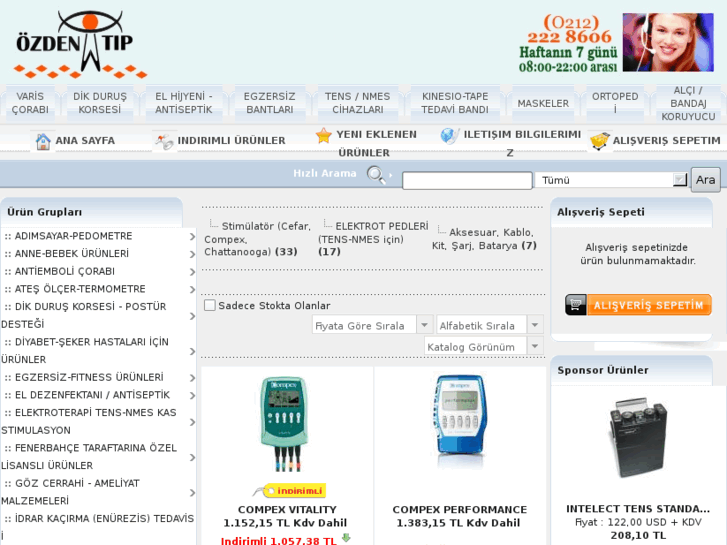
Task: Click the orange ALIŞVERİŞ SEPETİM button
Action: click(x=638, y=305)
